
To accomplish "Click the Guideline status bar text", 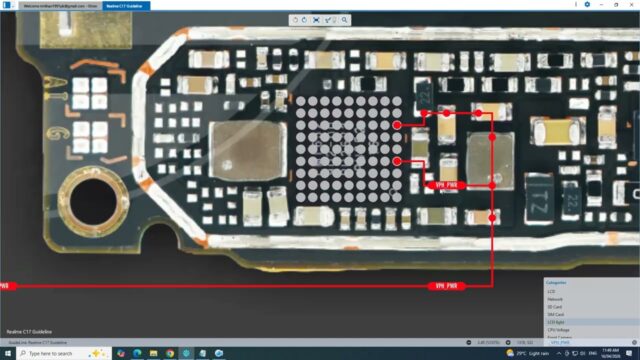I will (x=38, y=343).
